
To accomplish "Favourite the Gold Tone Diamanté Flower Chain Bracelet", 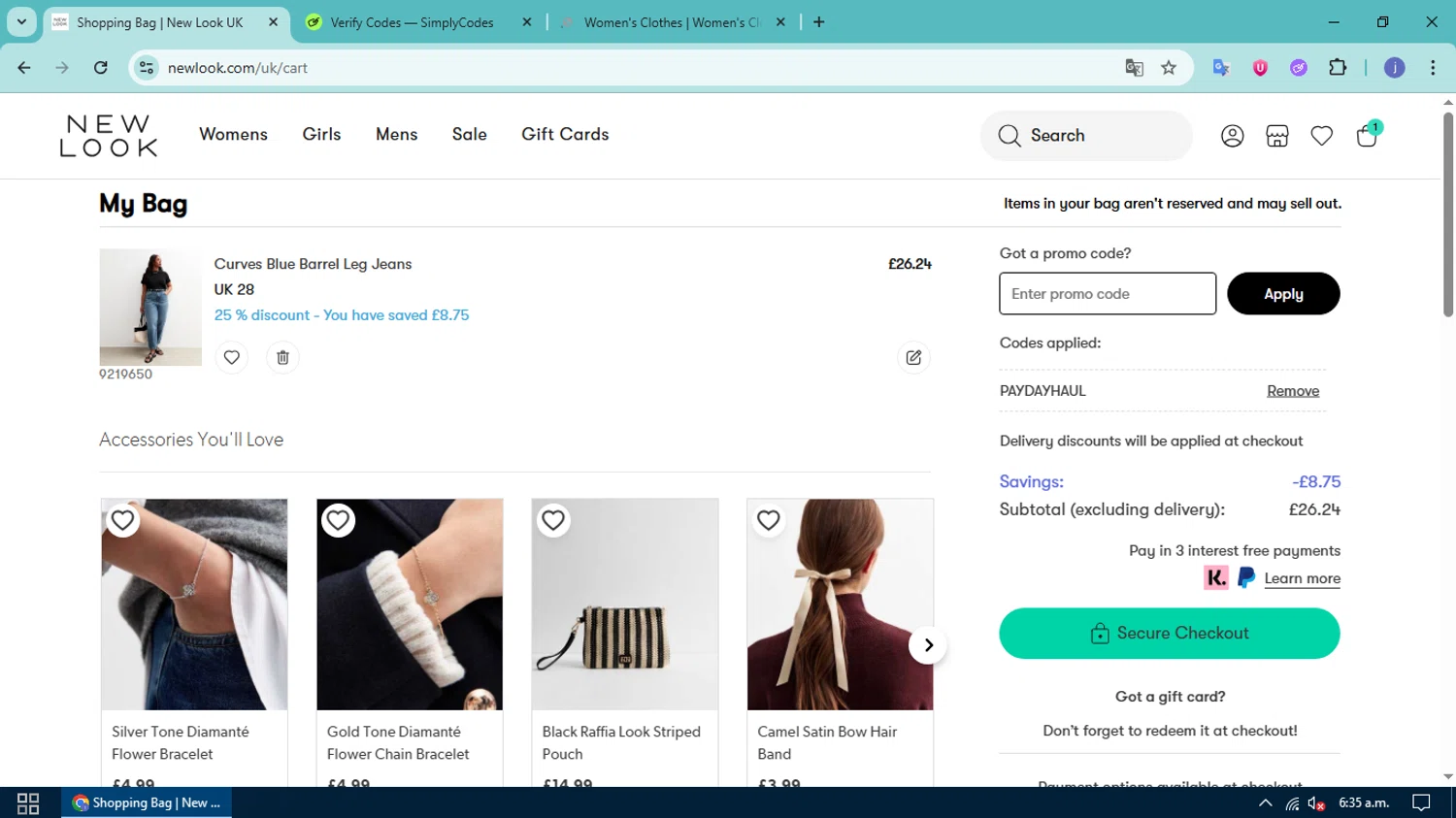I will 338,520.
